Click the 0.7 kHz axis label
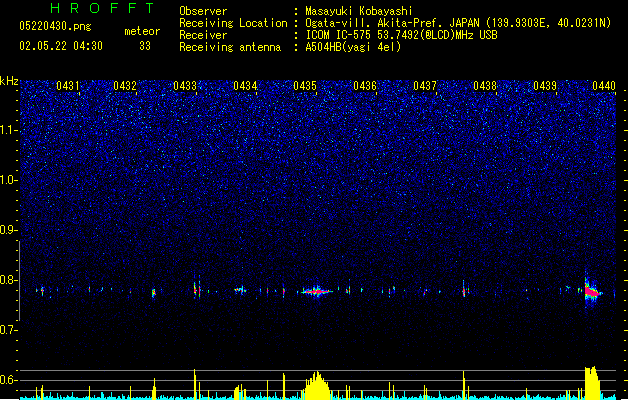Image resolution: width=629 pixels, height=400 pixels. tap(8, 330)
